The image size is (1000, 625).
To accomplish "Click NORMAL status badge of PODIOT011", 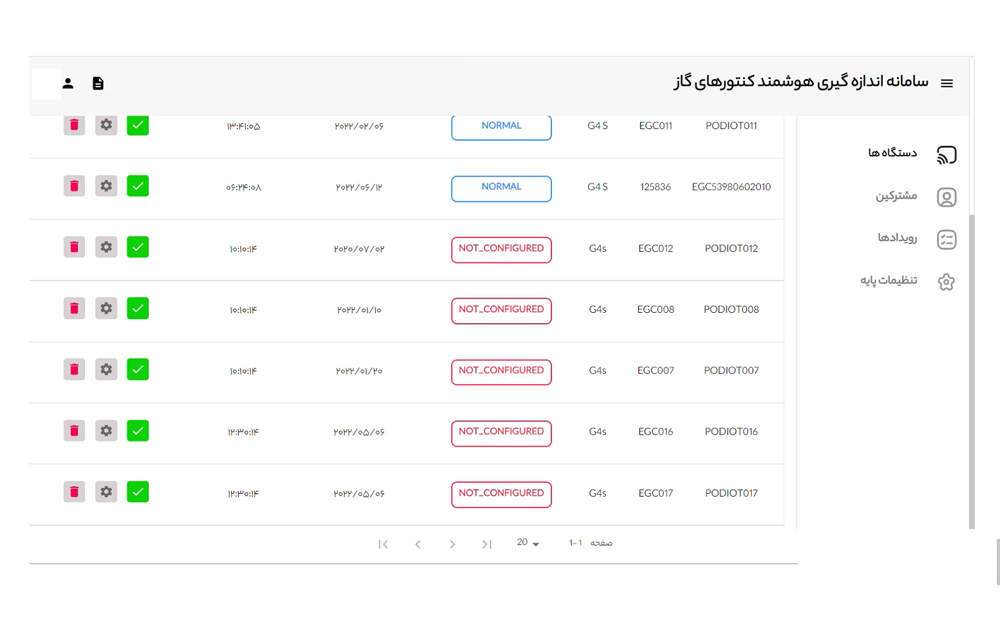I will [501, 128].
